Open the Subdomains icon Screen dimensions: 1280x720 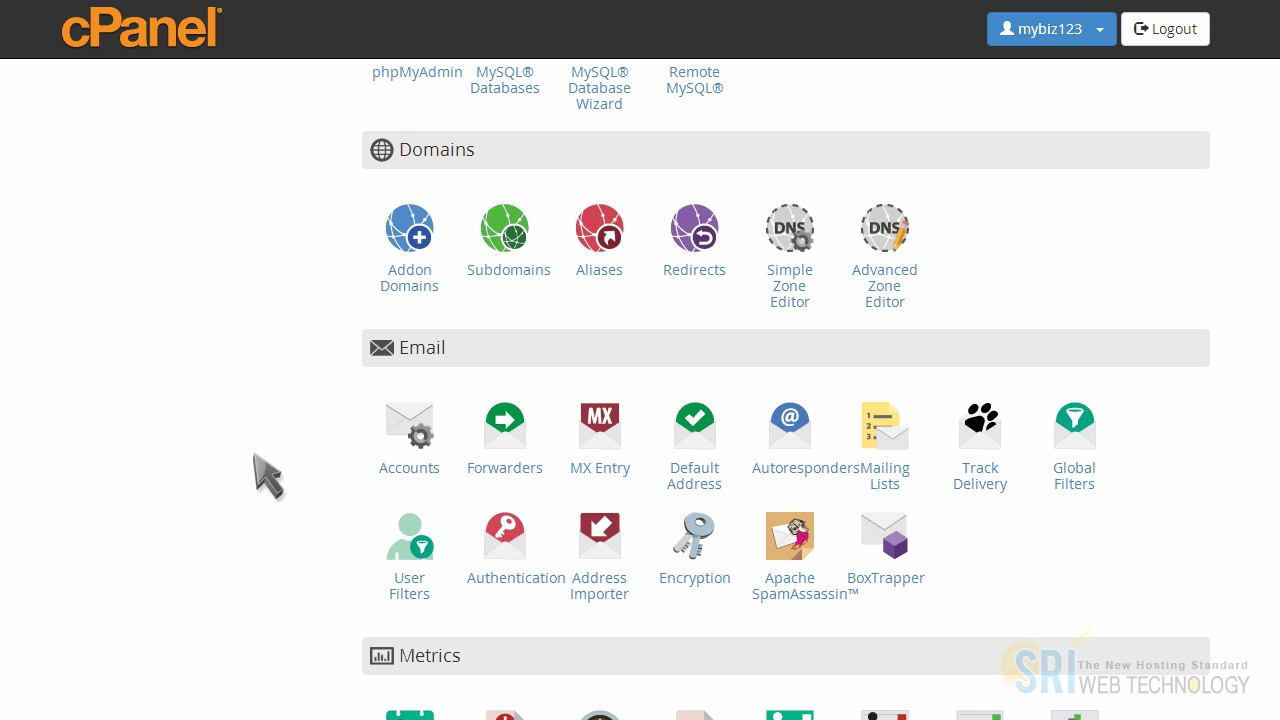point(504,229)
